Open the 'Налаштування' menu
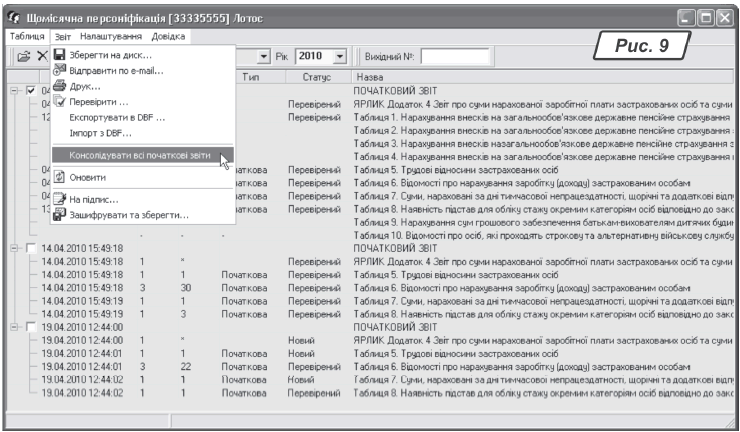Viewport: 740px width, 432px height. click(111, 36)
